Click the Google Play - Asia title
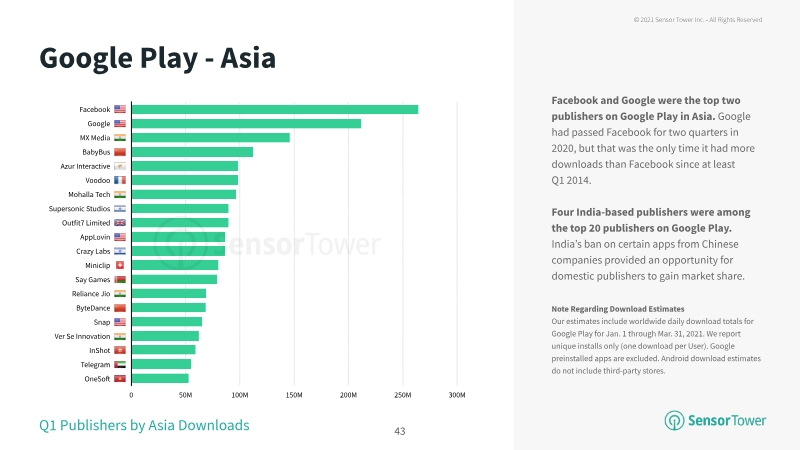This screenshot has width=800, height=450. [x=158, y=58]
